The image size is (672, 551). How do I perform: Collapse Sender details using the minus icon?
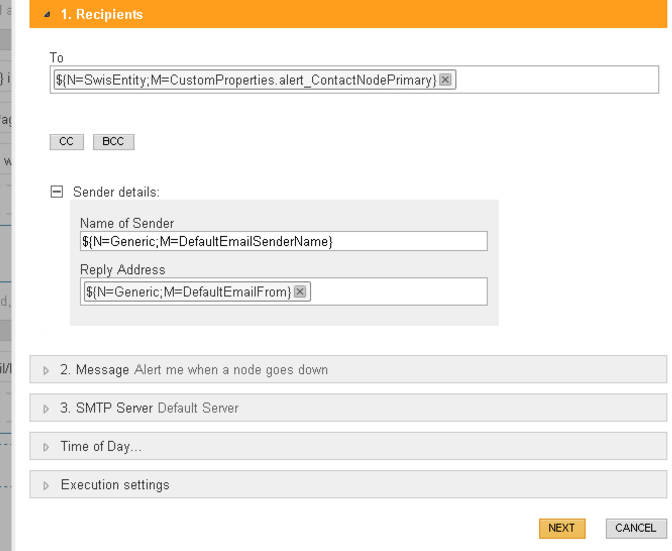pyautogui.click(x=57, y=191)
